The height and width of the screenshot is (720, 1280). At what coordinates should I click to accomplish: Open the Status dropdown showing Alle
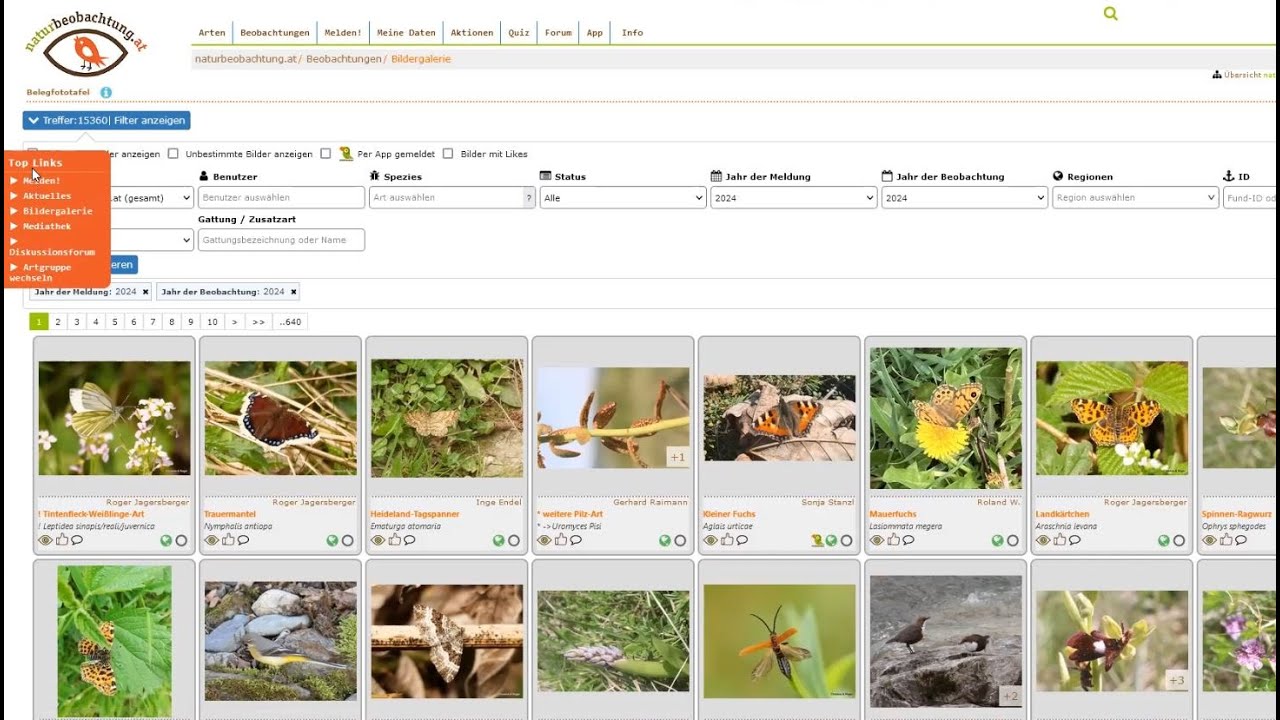pos(623,198)
